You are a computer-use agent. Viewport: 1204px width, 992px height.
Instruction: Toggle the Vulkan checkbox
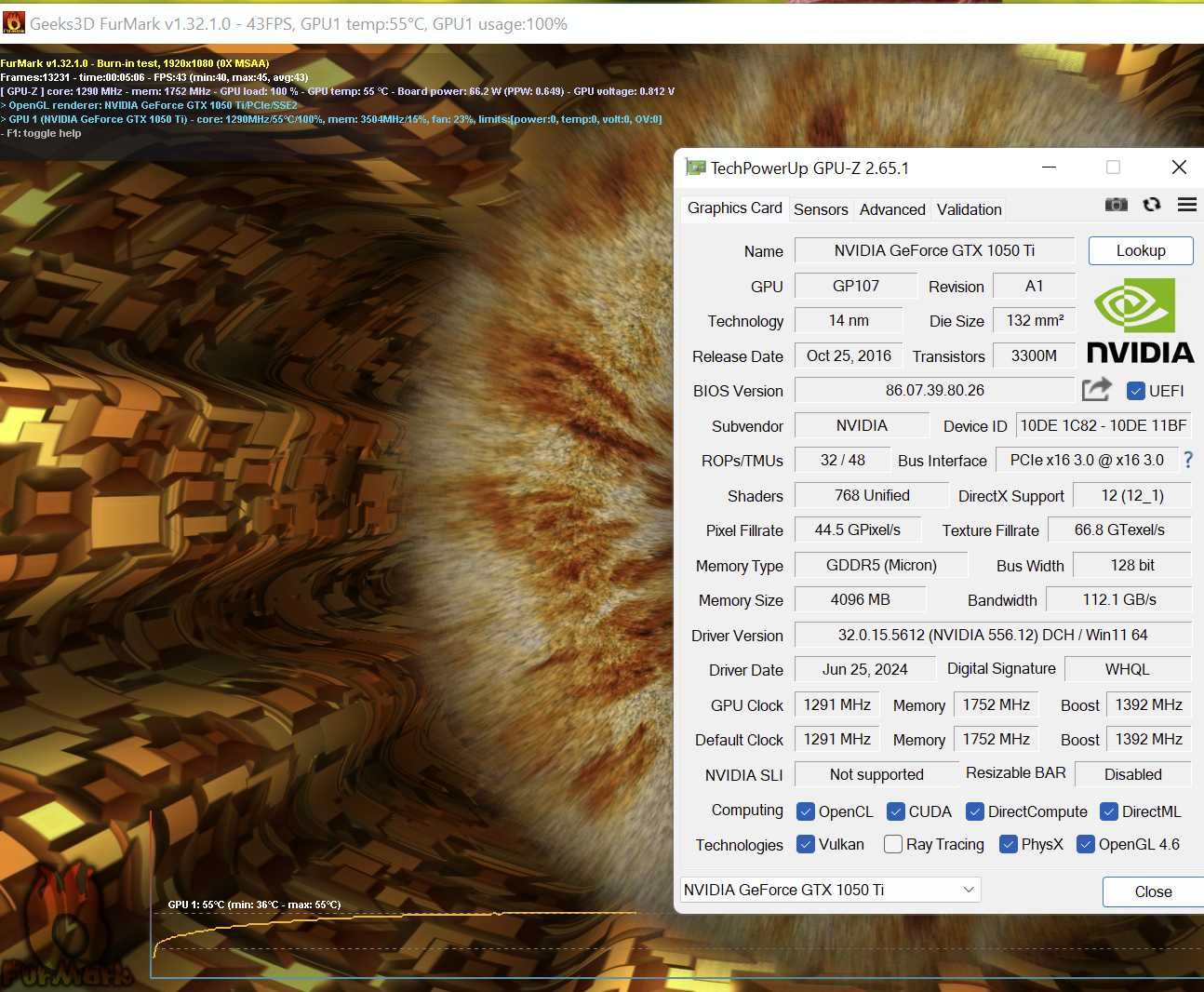(x=806, y=844)
